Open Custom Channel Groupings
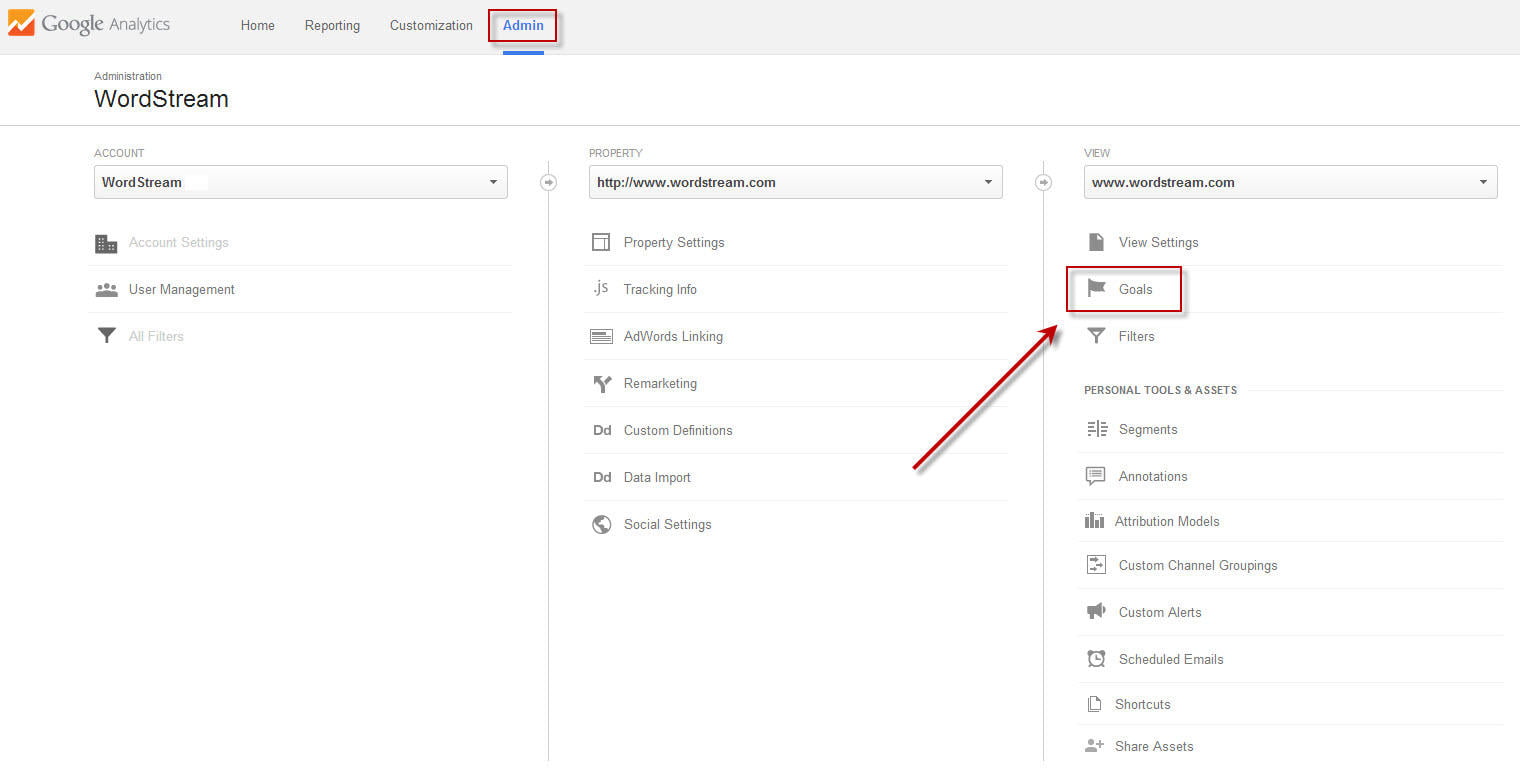This screenshot has width=1520, height=779. click(1198, 566)
